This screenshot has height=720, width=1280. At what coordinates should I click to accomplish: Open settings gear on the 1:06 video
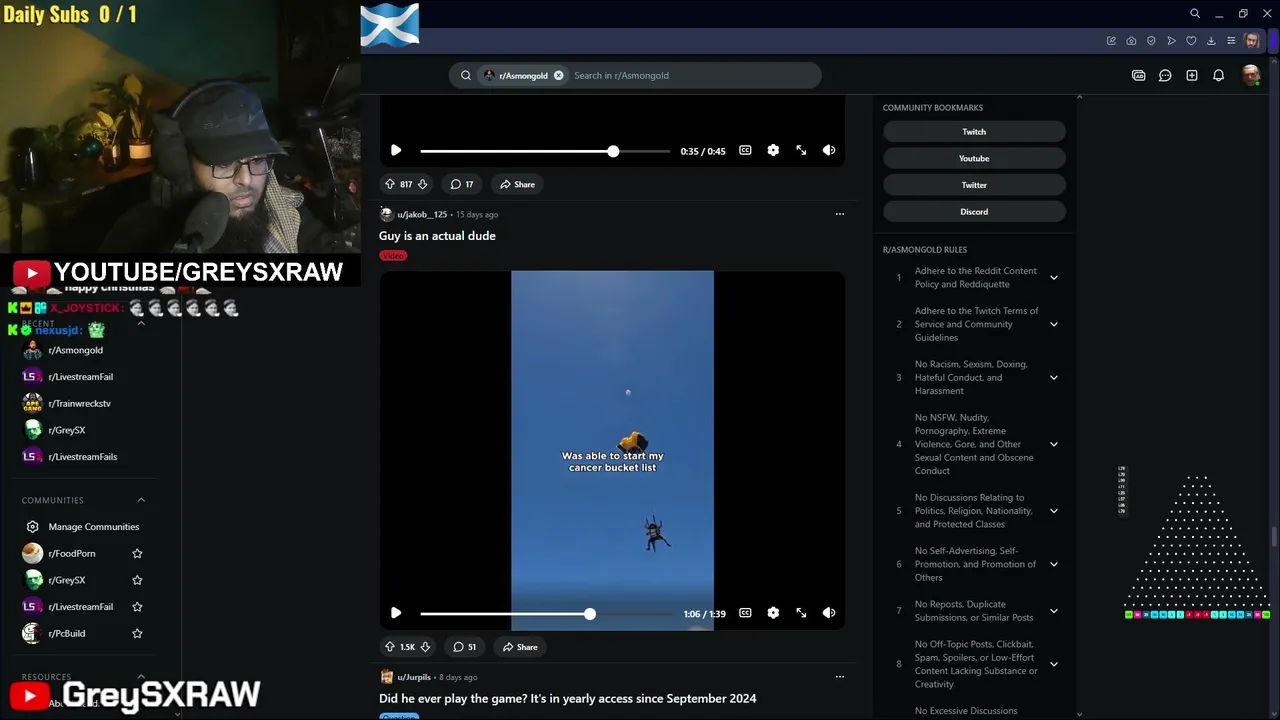(x=773, y=613)
